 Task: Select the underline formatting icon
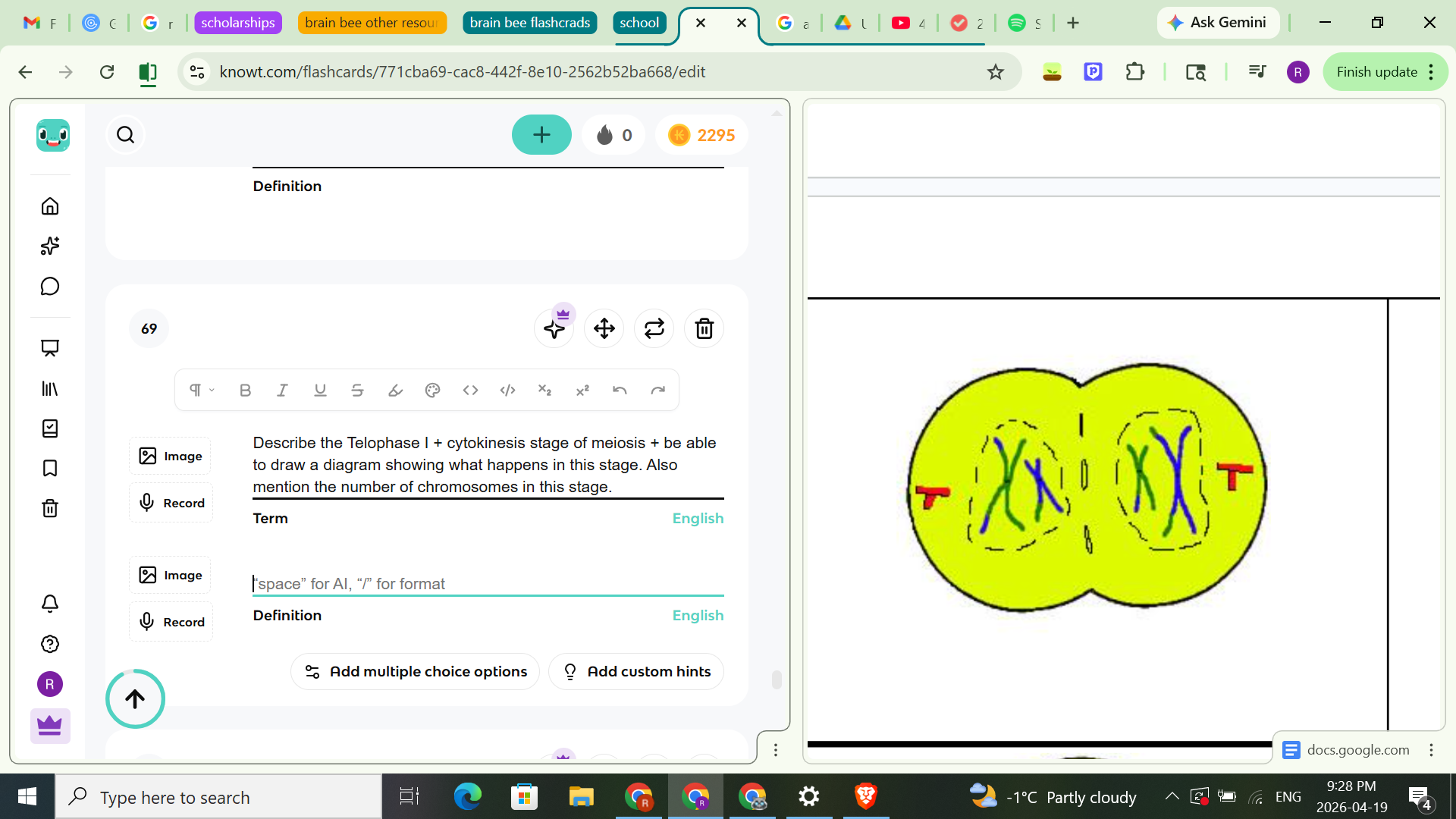[x=319, y=390]
